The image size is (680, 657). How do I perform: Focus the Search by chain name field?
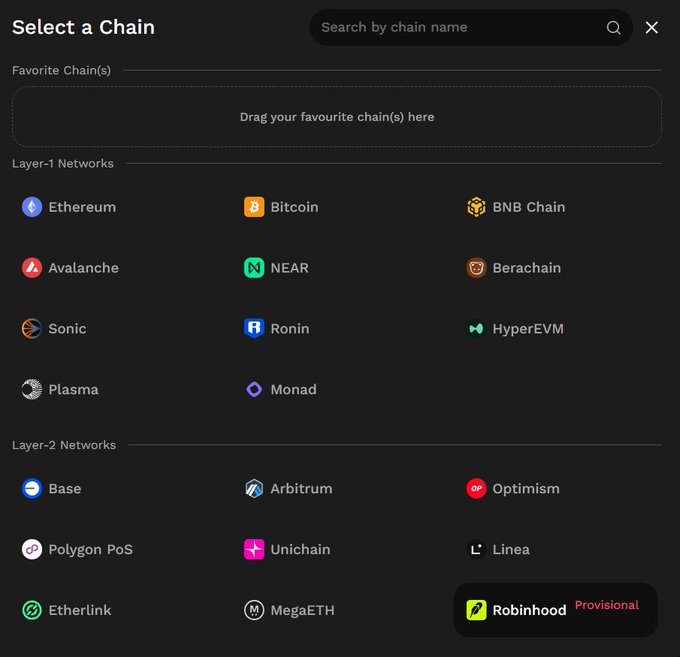click(471, 27)
